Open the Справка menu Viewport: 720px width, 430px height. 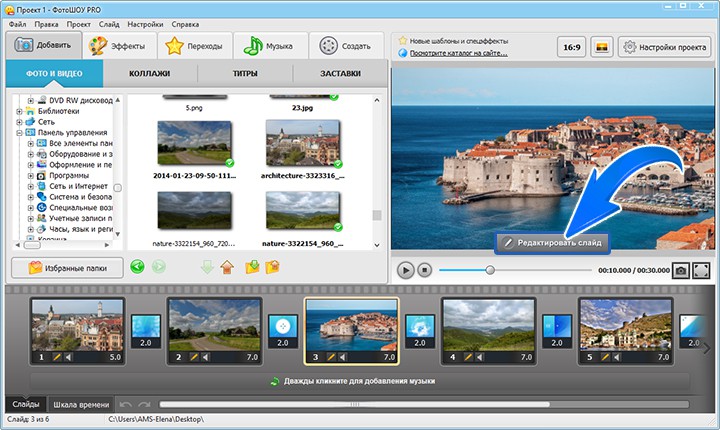coord(185,24)
